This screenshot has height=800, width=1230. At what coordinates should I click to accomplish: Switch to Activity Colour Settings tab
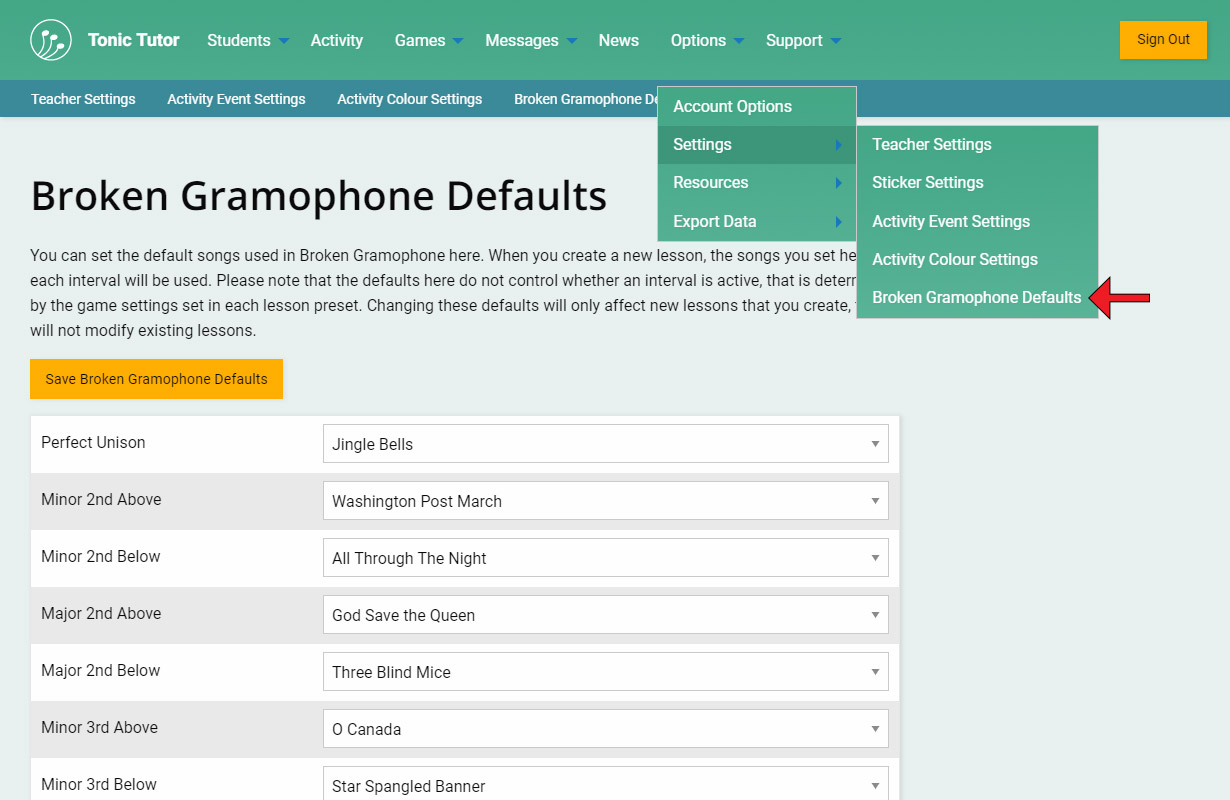[x=409, y=99]
